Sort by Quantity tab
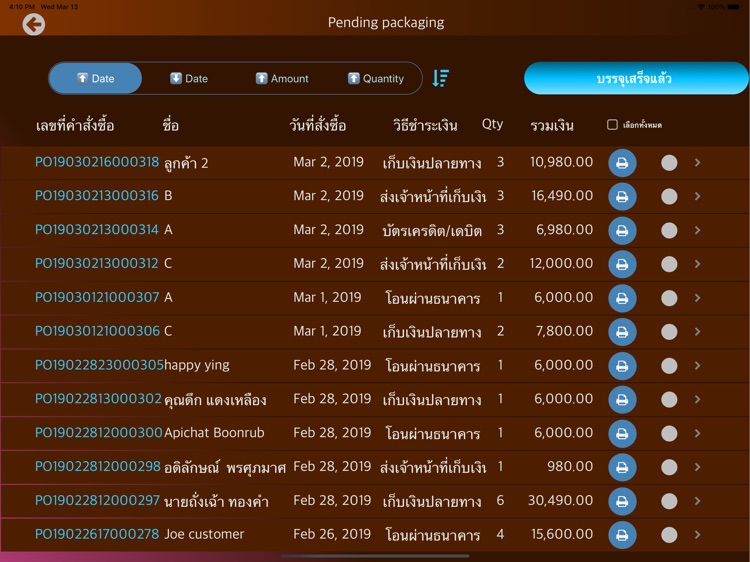 coord(375,78)
